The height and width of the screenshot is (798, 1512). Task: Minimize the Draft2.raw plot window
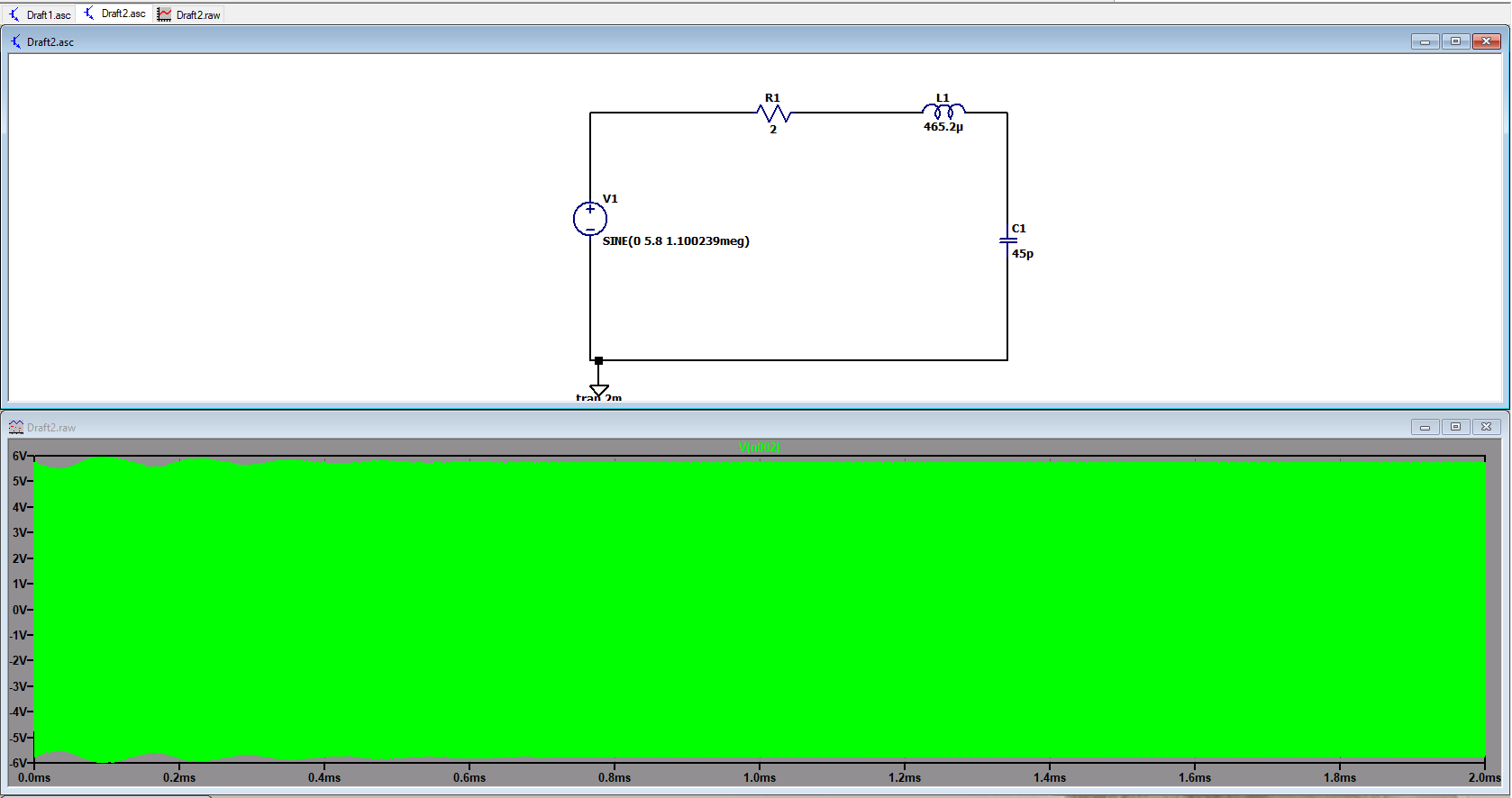1425,427
